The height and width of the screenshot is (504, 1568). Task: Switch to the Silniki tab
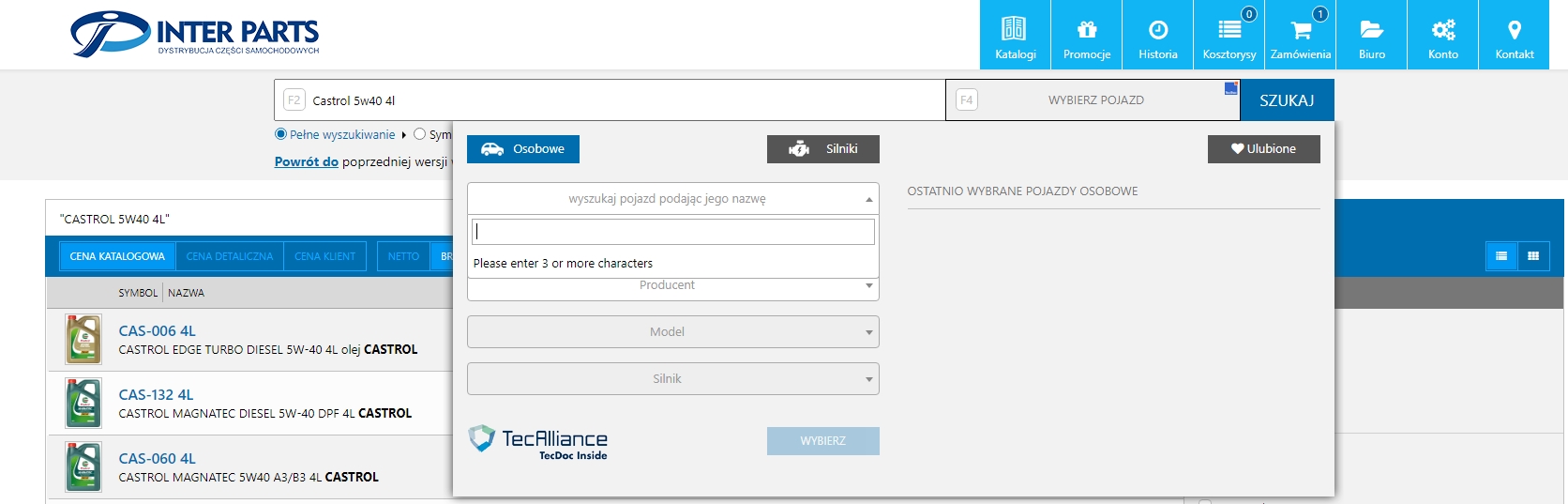pos(822,149)
